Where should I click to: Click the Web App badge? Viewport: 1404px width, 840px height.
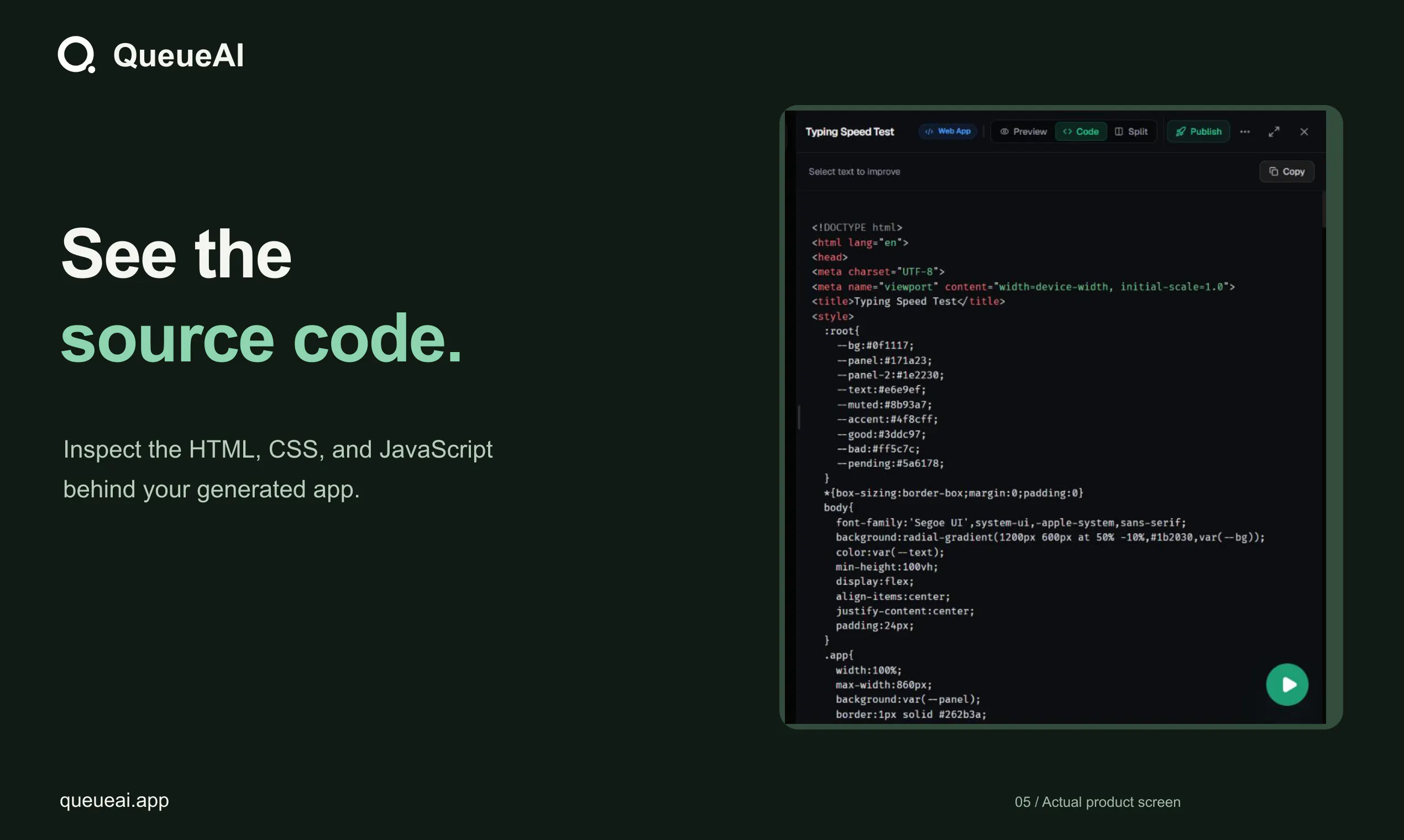(947, 132)
